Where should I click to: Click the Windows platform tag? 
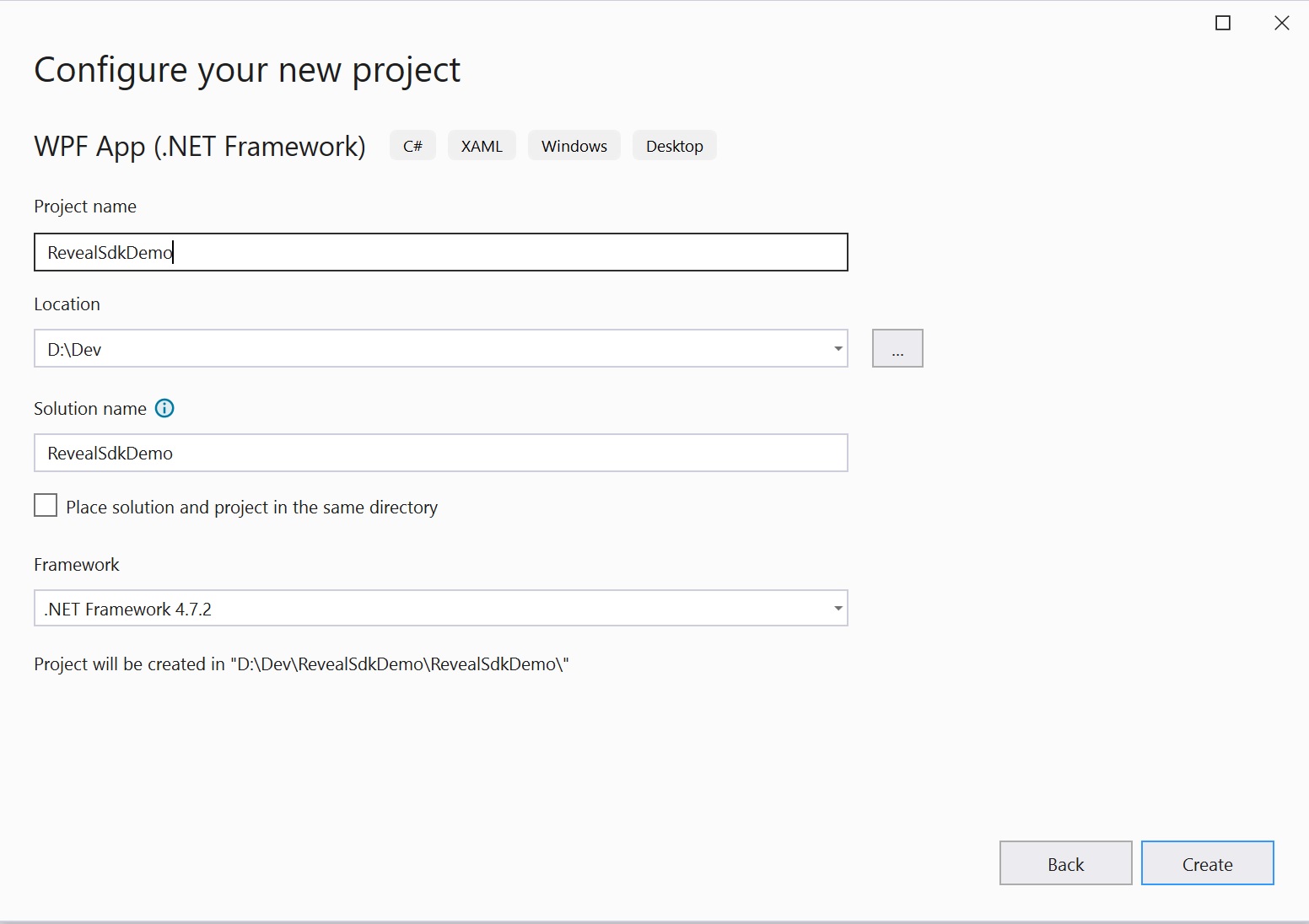coord(574,146)
